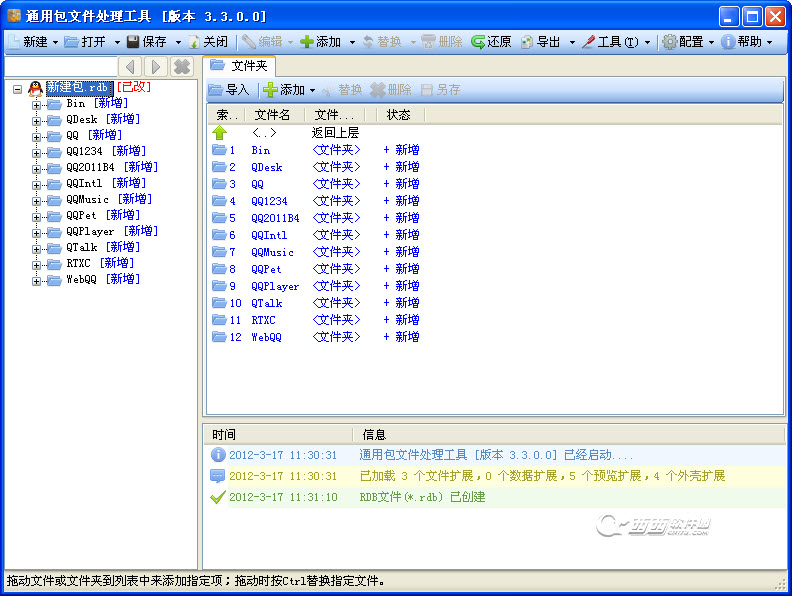
Task: Expand the WebQQ tree node
Action: [x=37, y=280]
